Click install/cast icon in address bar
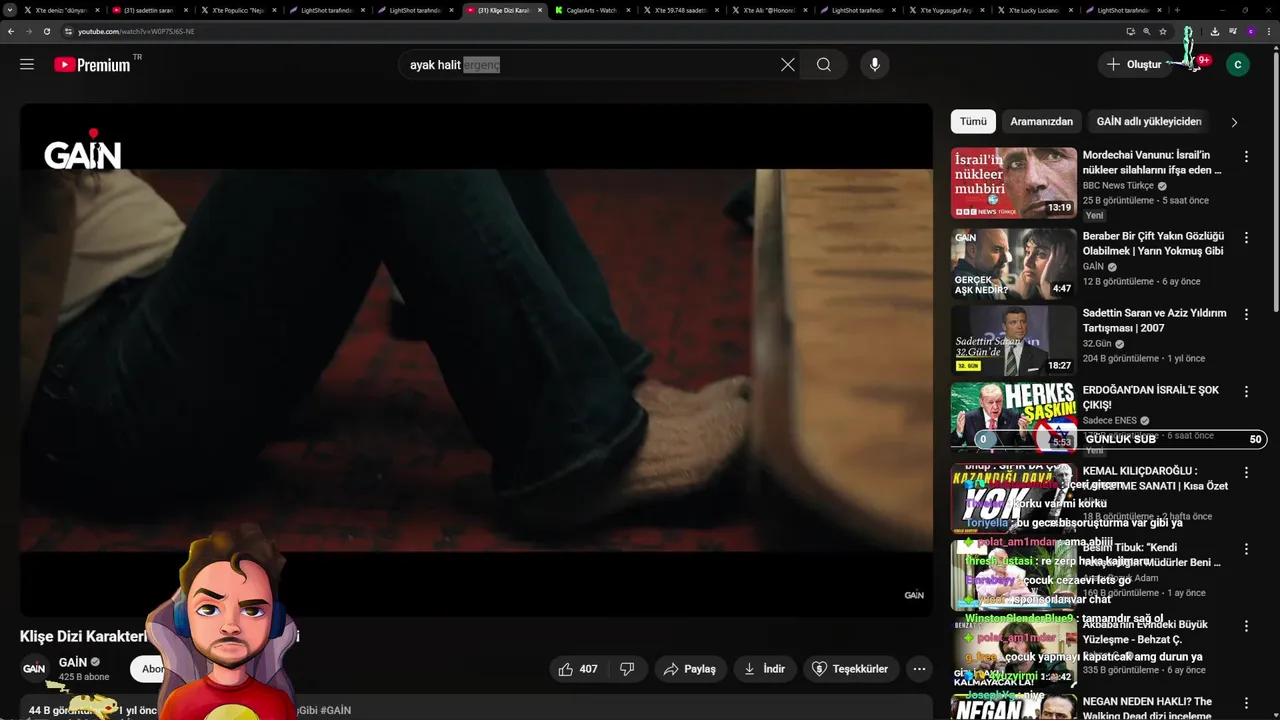The height and width of the screenshot is (720, 1280). (x=1130, y=31)
